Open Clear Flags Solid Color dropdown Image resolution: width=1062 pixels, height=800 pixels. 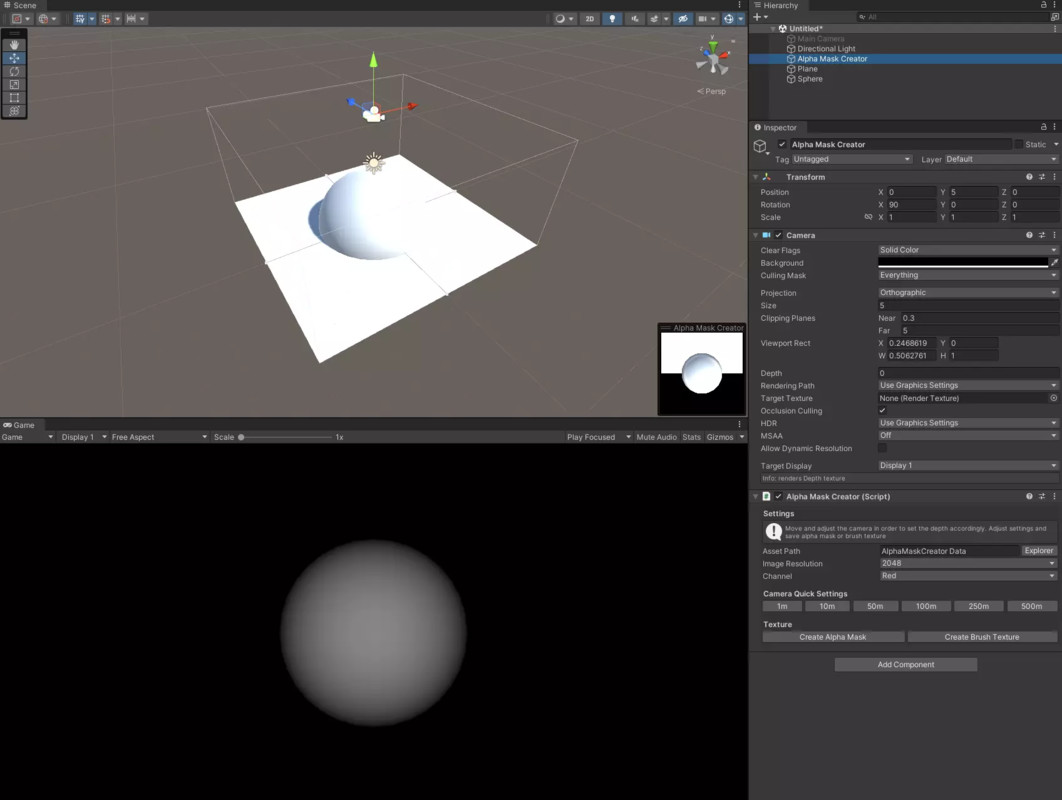point(967,250)
